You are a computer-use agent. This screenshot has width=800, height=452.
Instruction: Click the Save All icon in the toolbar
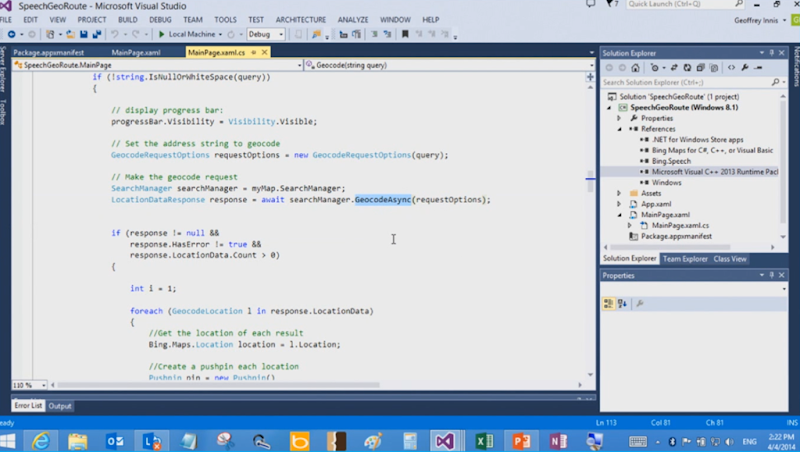pyautogui.click(x=96, y=34)
